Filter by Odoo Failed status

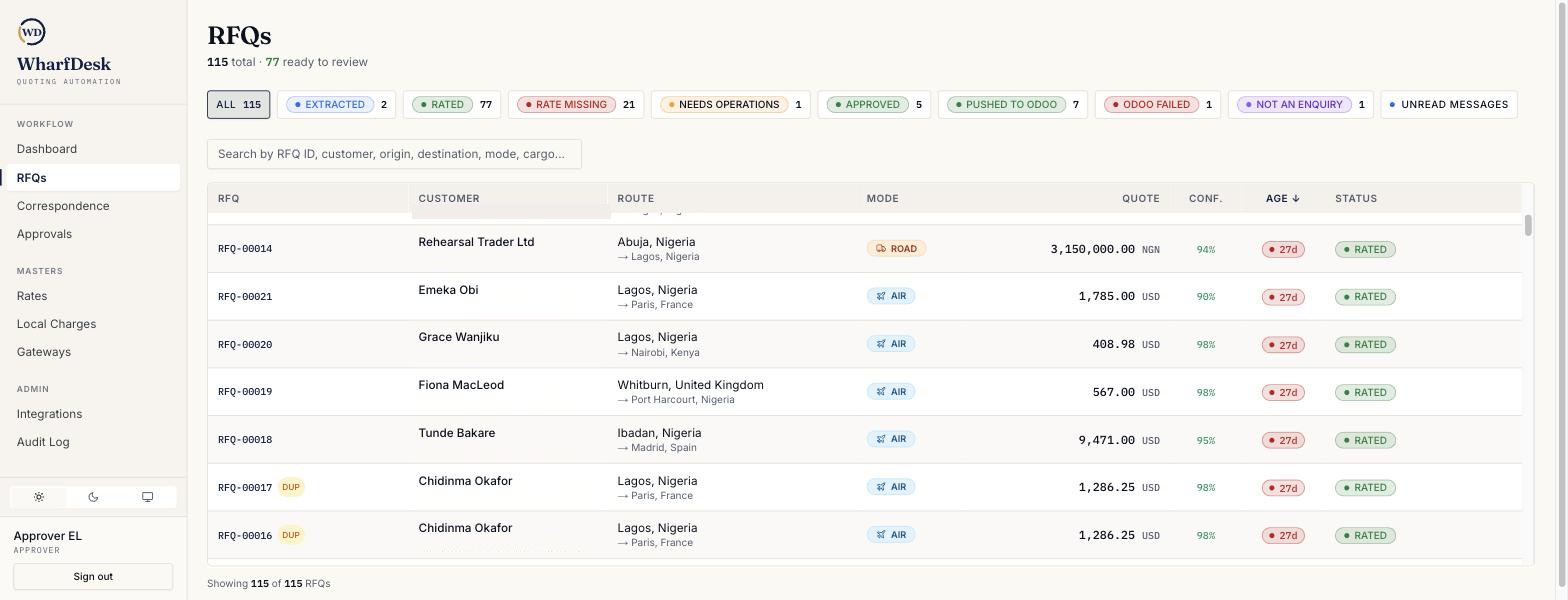(1158, 105)
